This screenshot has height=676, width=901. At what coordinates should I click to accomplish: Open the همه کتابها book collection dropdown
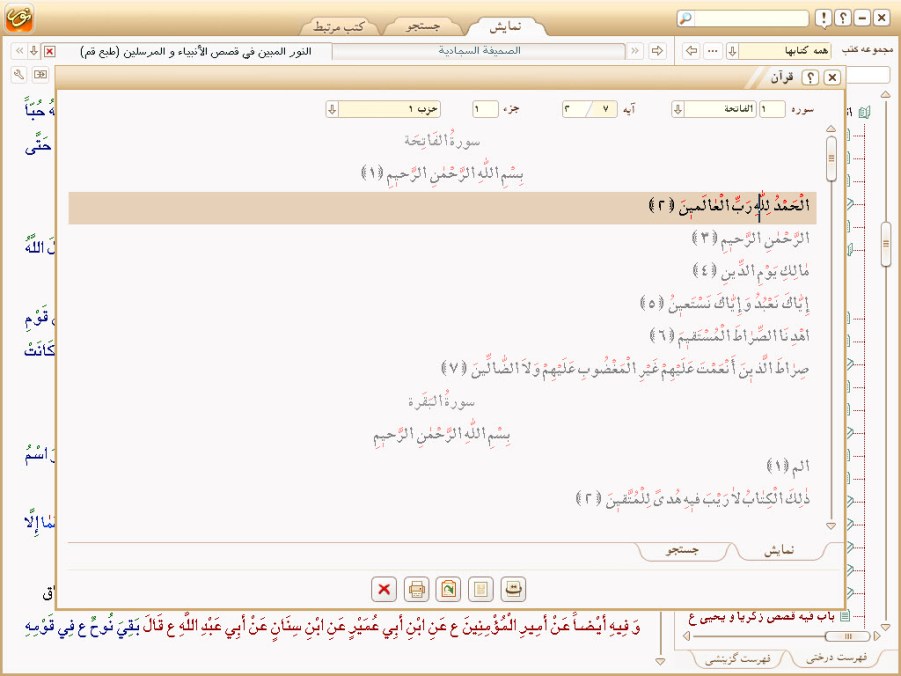(x=732, y=51)
